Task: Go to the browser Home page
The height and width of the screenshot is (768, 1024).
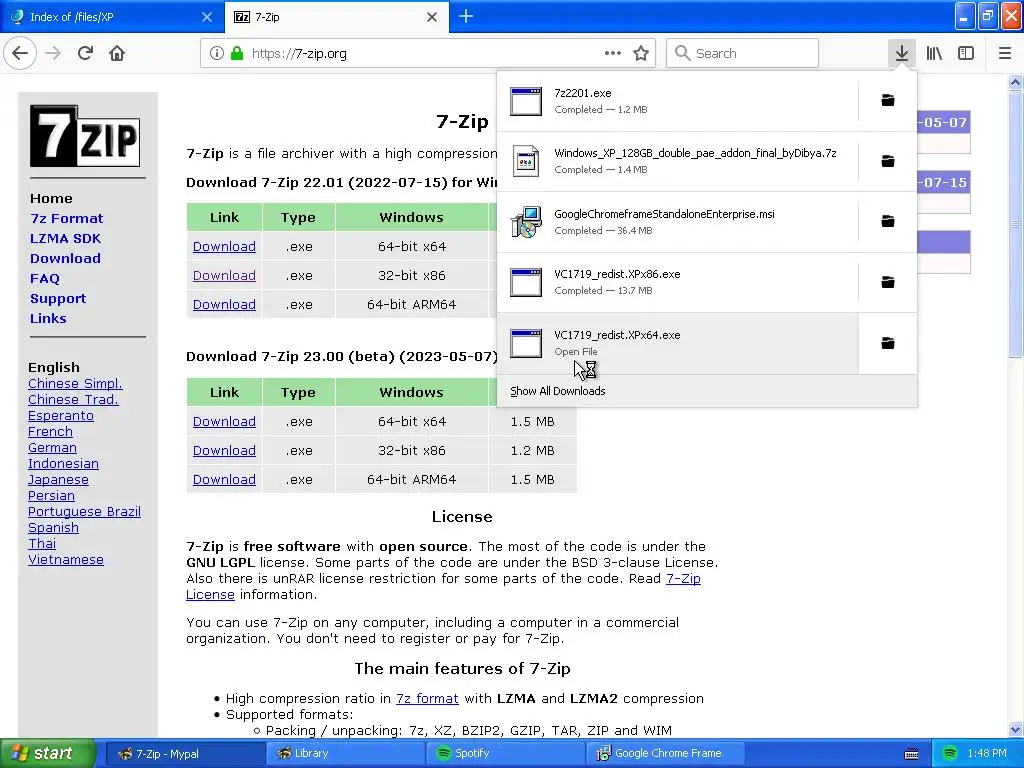Action: click(117, 54)
